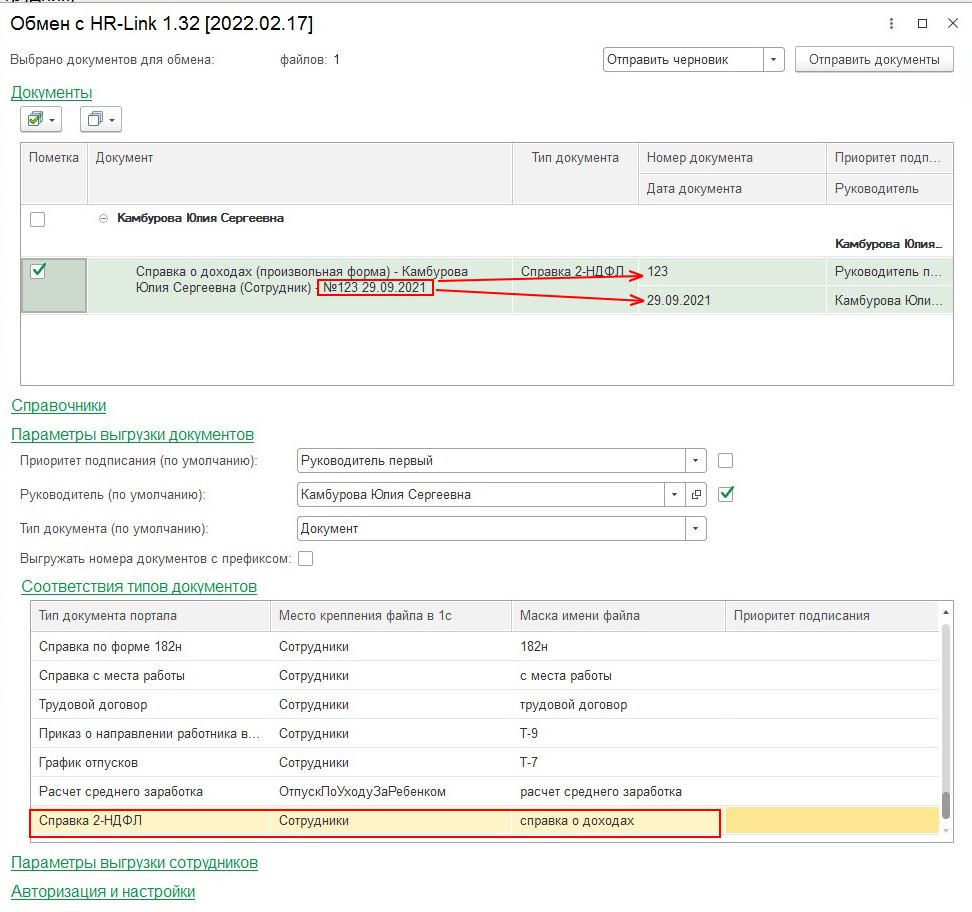Click the Тип документа портала header
The height and width of the screenshot is (912, 972).
[x=151, y=616]
